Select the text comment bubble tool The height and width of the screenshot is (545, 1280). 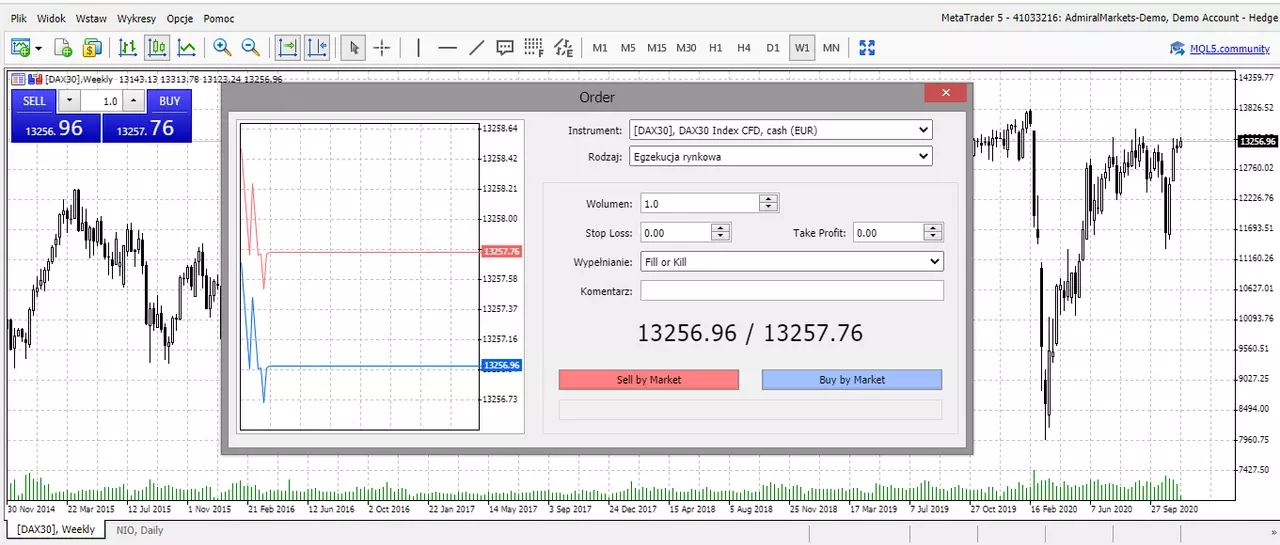click(505, 47)
